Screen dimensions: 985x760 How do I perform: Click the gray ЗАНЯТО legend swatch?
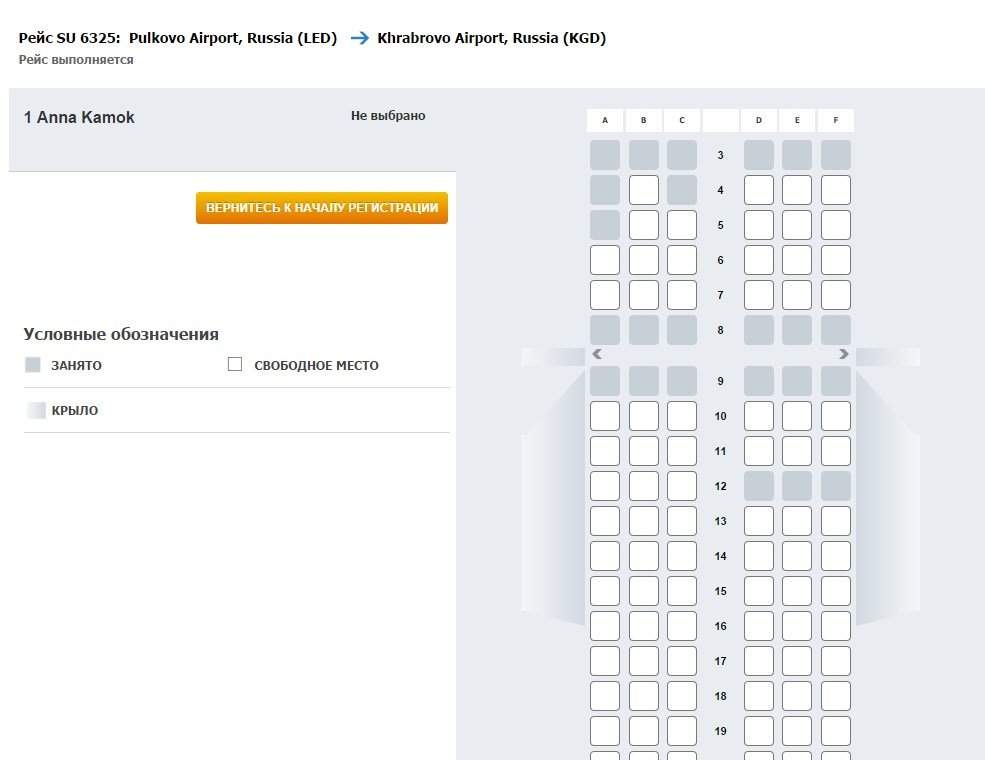pos(33,365)
